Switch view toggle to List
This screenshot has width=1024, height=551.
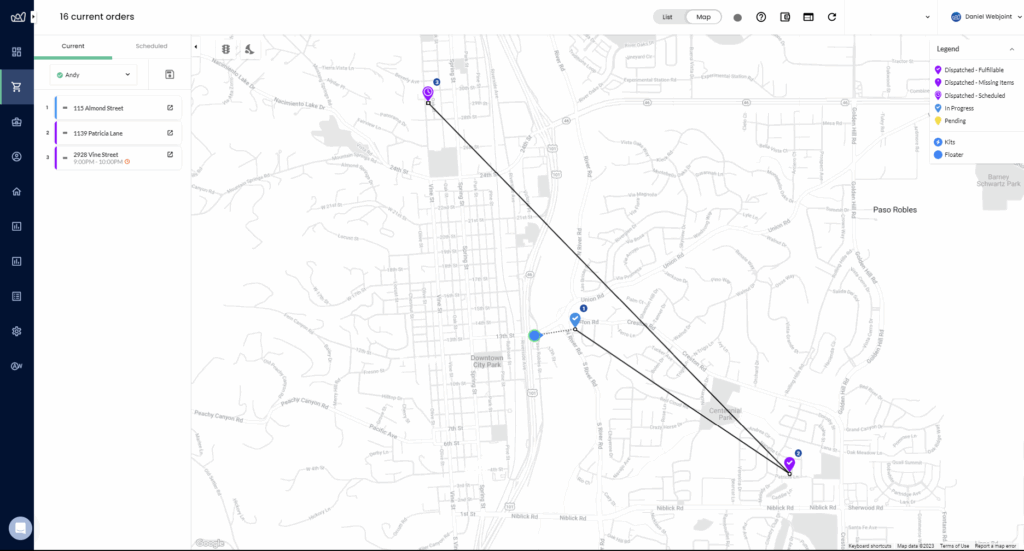(x=667, y=17)
